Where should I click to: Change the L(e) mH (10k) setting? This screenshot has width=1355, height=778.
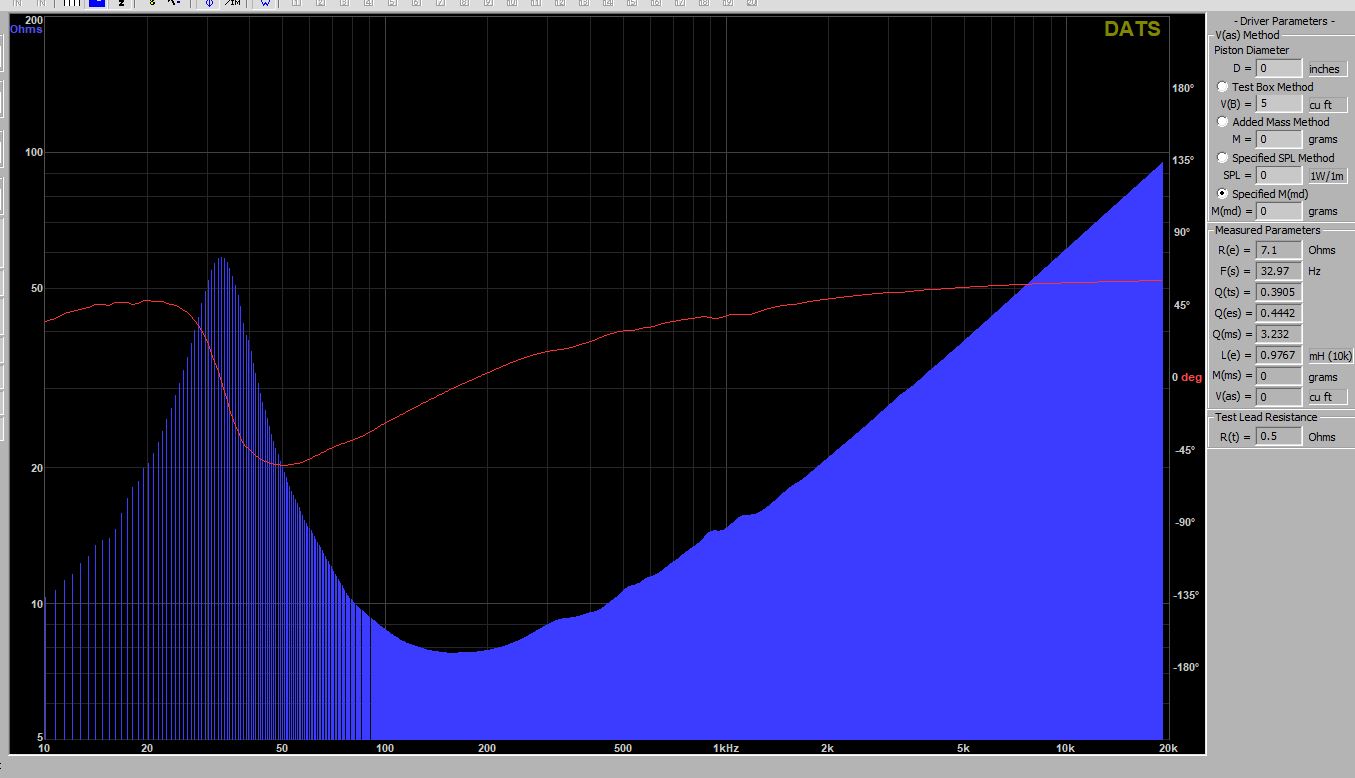[x=1330, y=356]
